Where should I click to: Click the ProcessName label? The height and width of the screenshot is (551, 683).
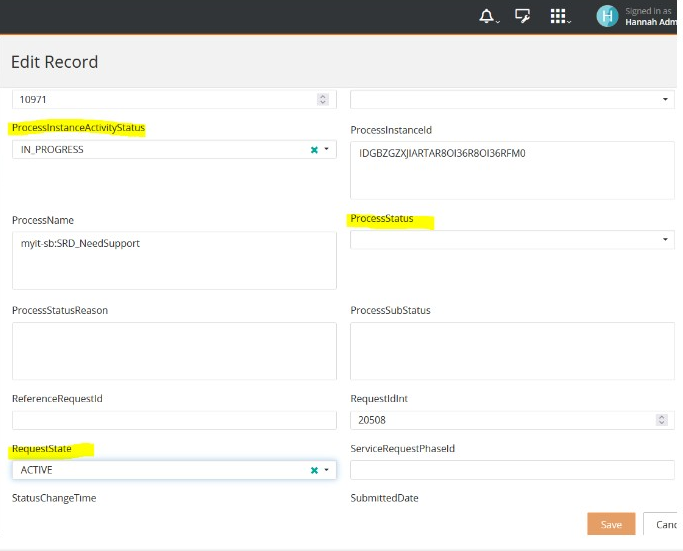tap(43, 220)
